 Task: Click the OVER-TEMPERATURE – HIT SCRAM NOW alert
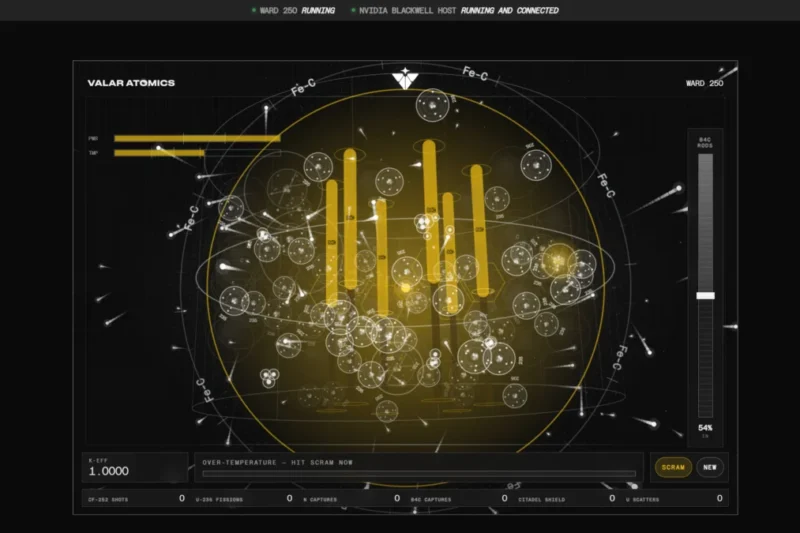point(278,463)
